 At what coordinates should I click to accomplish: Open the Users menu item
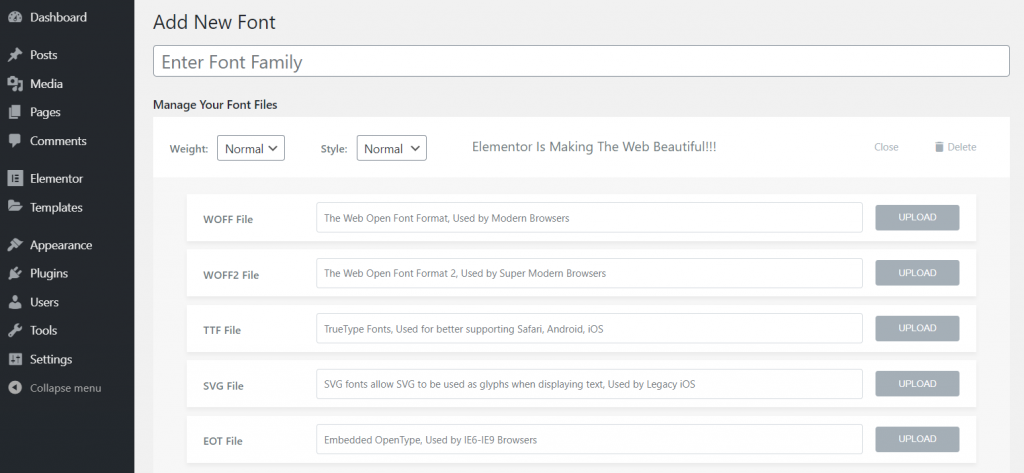[x=44, y=302]
